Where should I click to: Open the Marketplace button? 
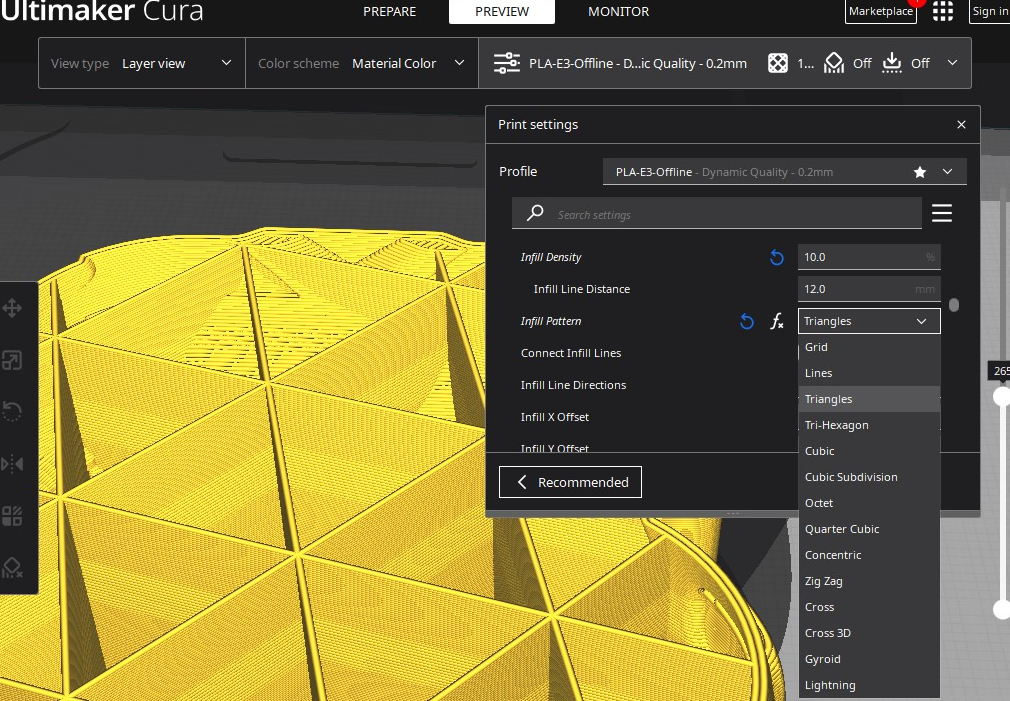[x=880, y=12]
